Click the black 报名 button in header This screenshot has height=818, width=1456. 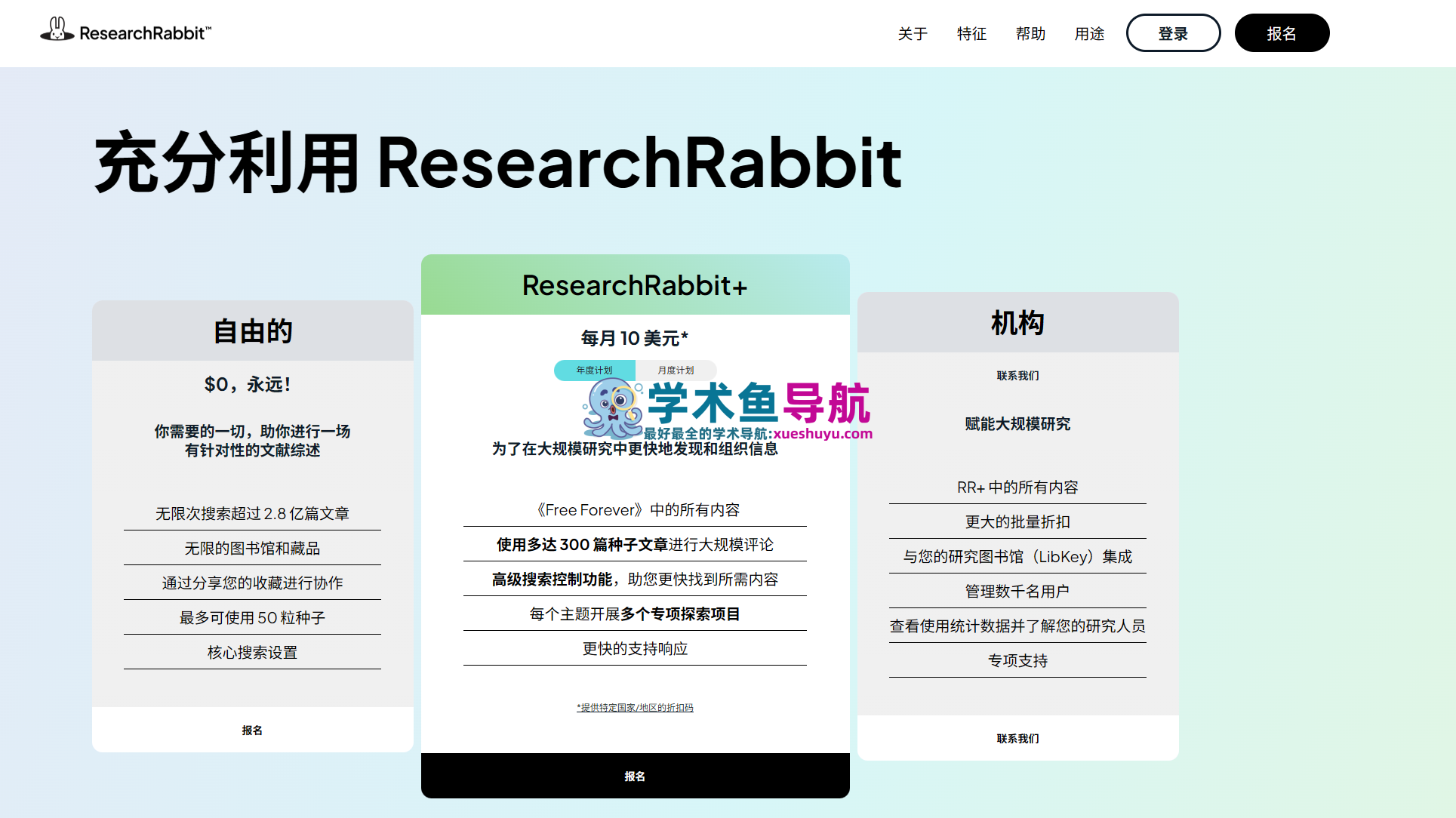(x=1282, y=33)
